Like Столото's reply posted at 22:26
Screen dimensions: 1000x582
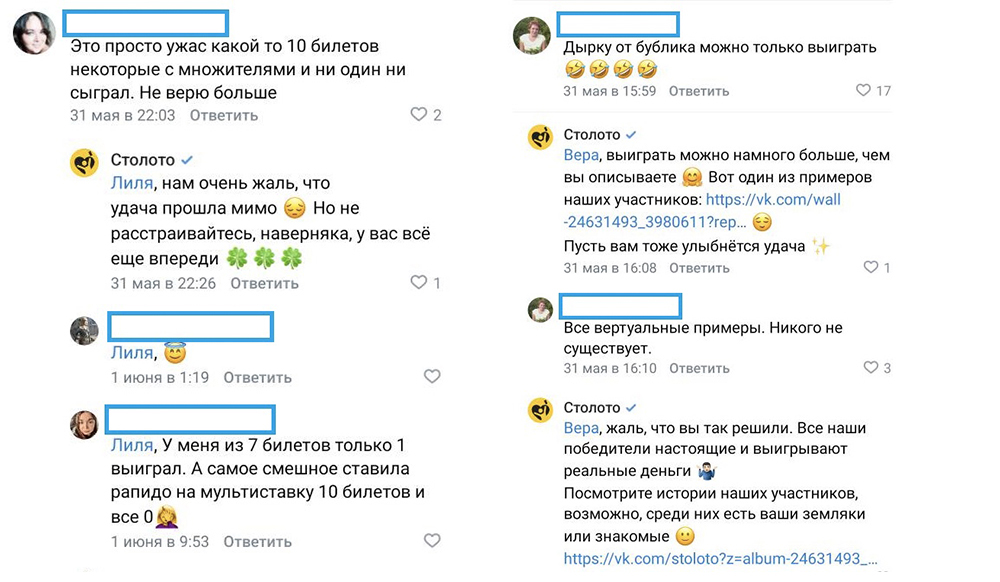pos(420,283)
